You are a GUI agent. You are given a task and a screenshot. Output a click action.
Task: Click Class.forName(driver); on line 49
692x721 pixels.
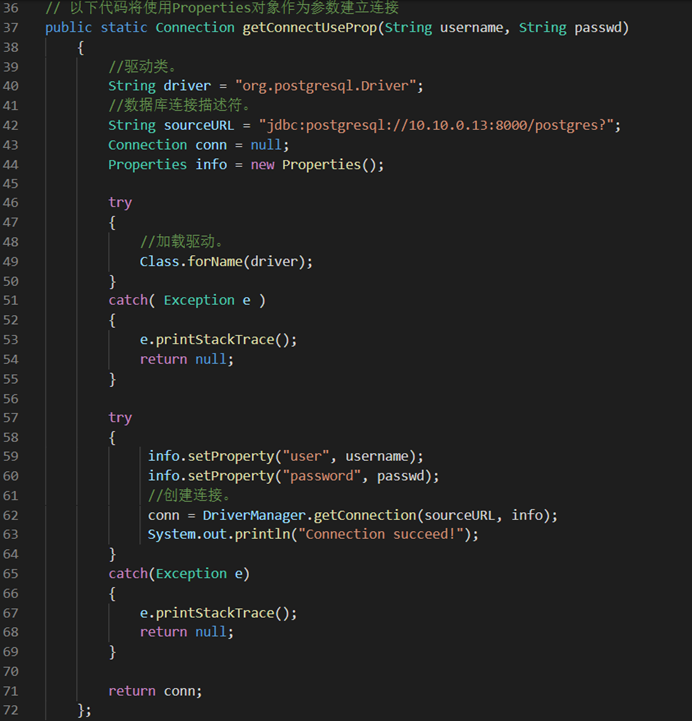pyautogui.click(x=226, y=261)
